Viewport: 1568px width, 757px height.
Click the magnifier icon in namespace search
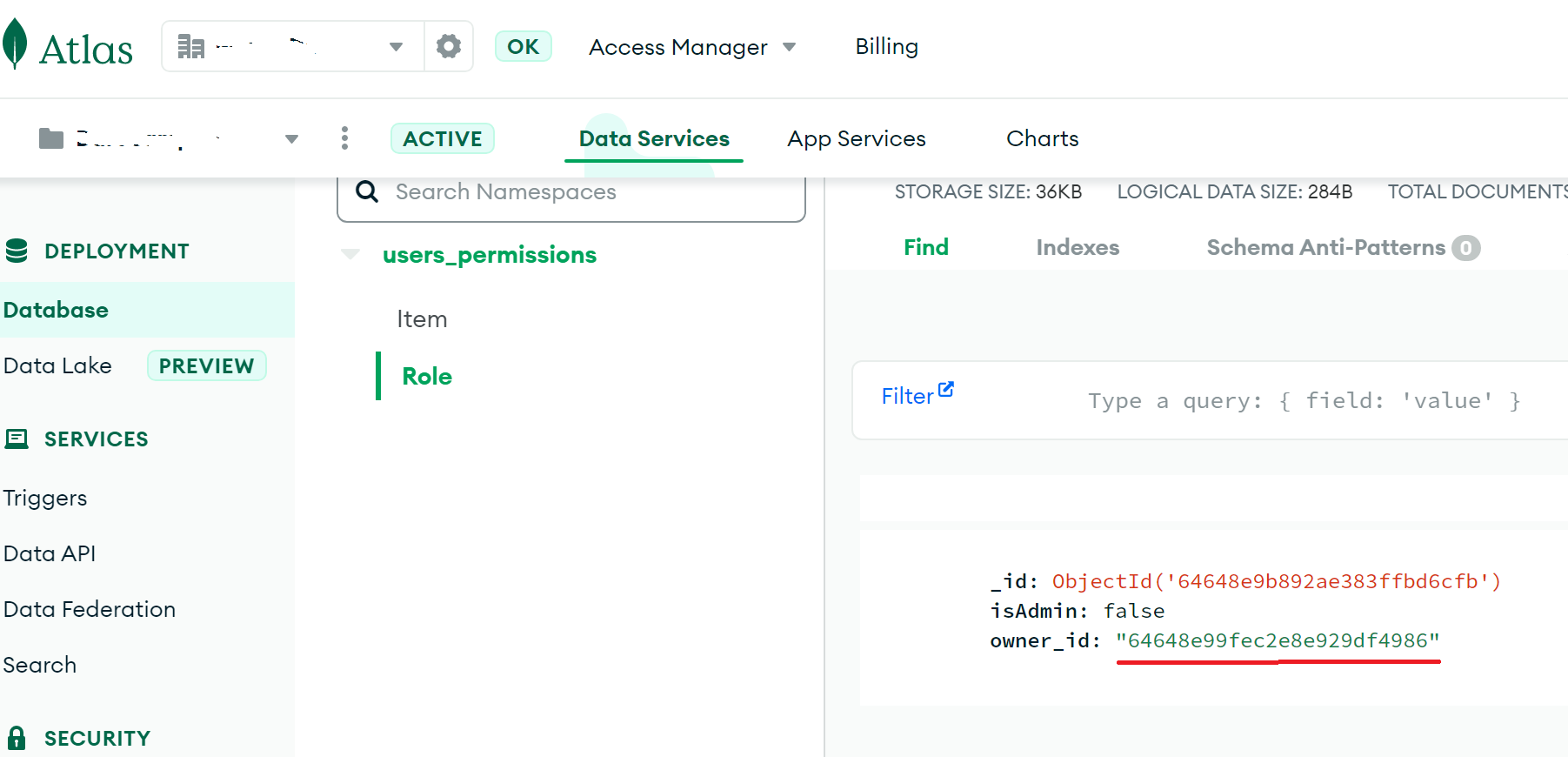(367, 191)
